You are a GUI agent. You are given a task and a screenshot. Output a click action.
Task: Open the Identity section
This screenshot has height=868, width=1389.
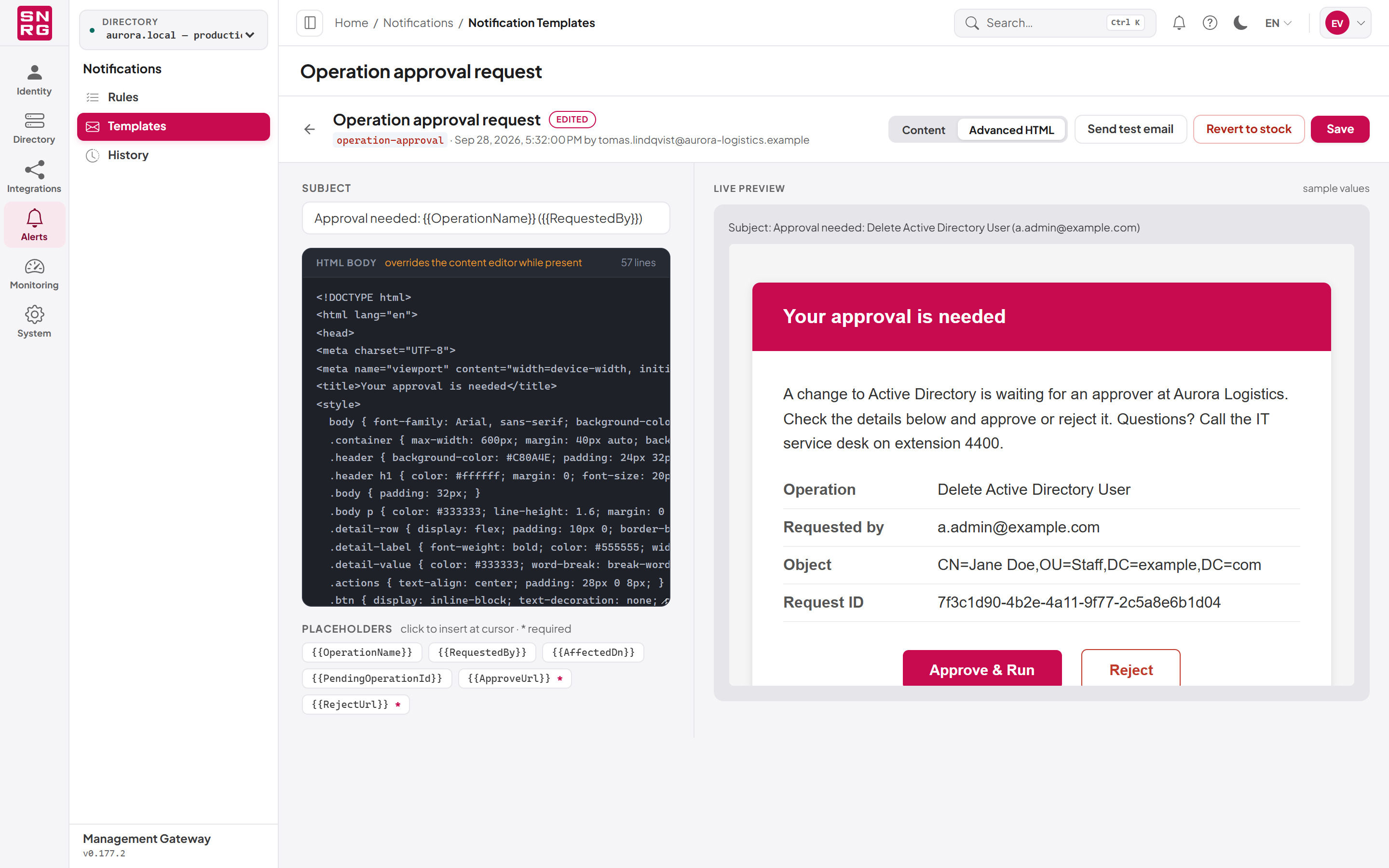pos(34,81)
